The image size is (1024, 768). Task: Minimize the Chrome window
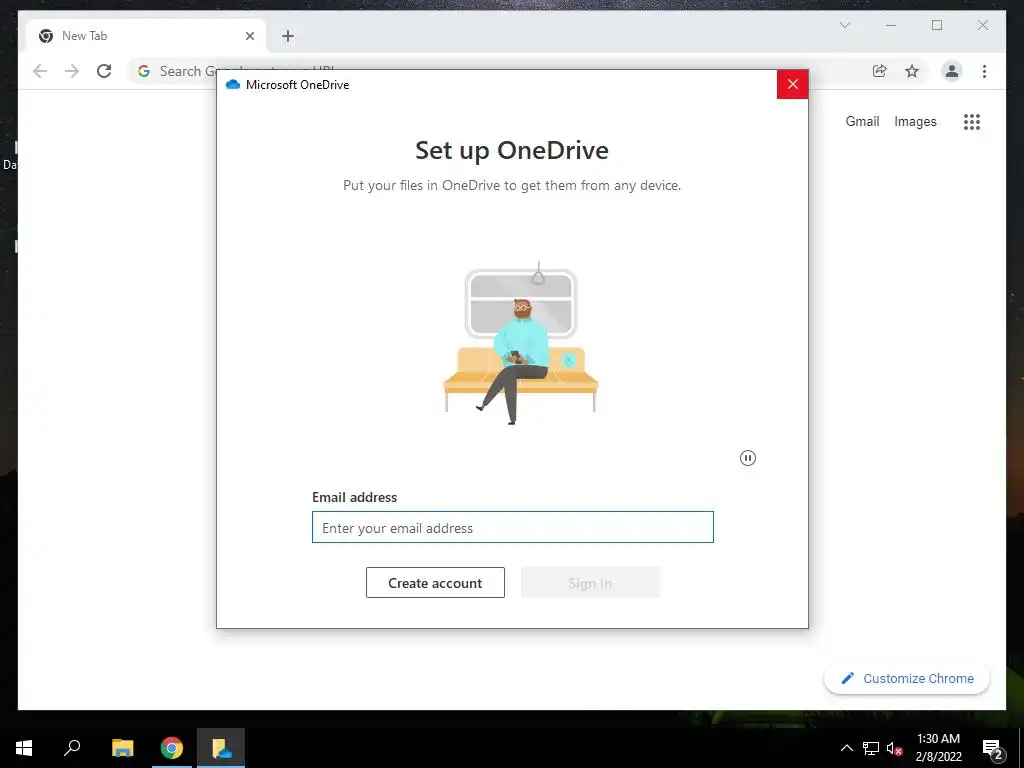pyautogui.click(x=891, y=25)
